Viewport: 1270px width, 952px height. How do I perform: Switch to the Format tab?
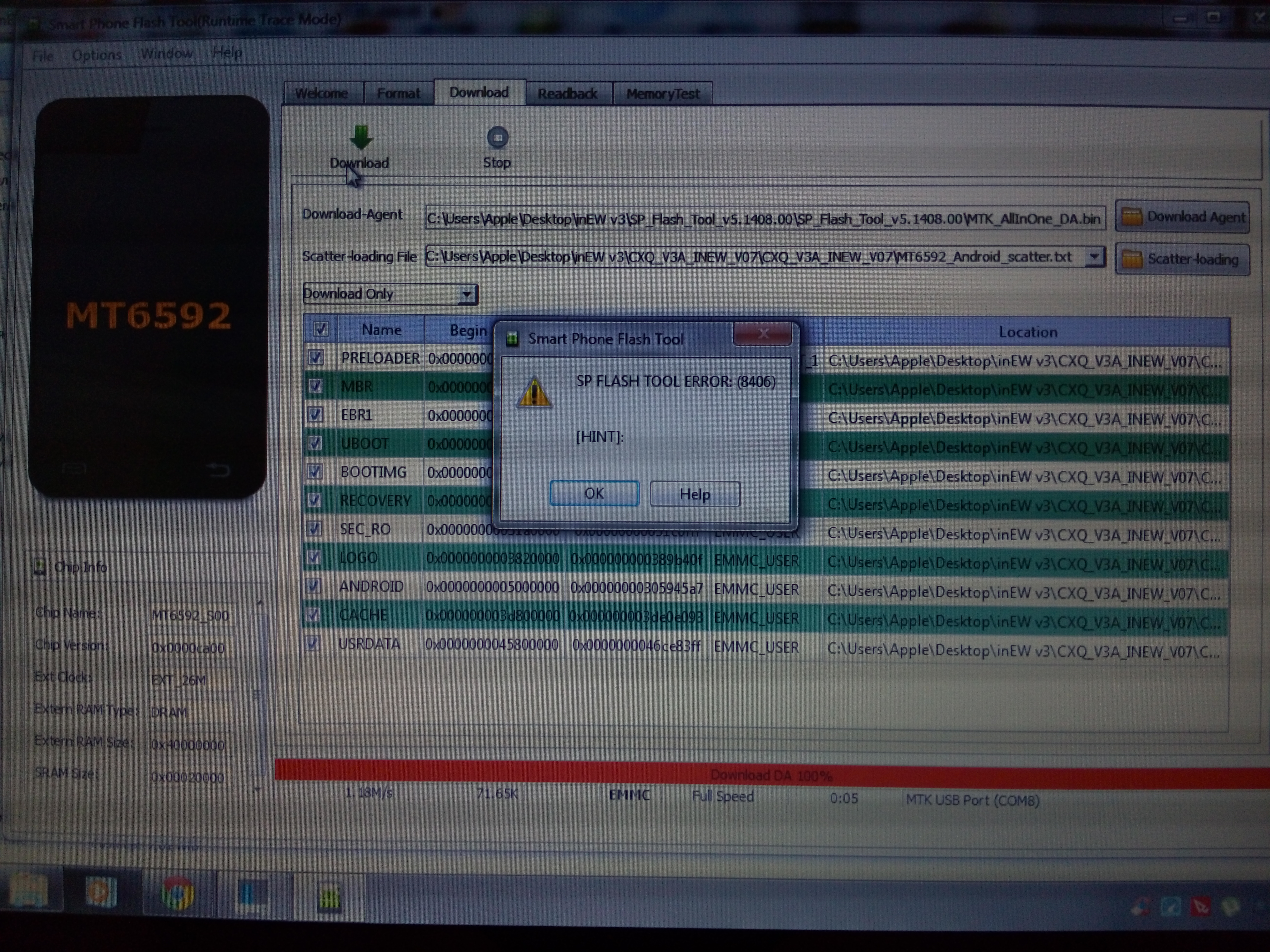(x=399, y=93)
